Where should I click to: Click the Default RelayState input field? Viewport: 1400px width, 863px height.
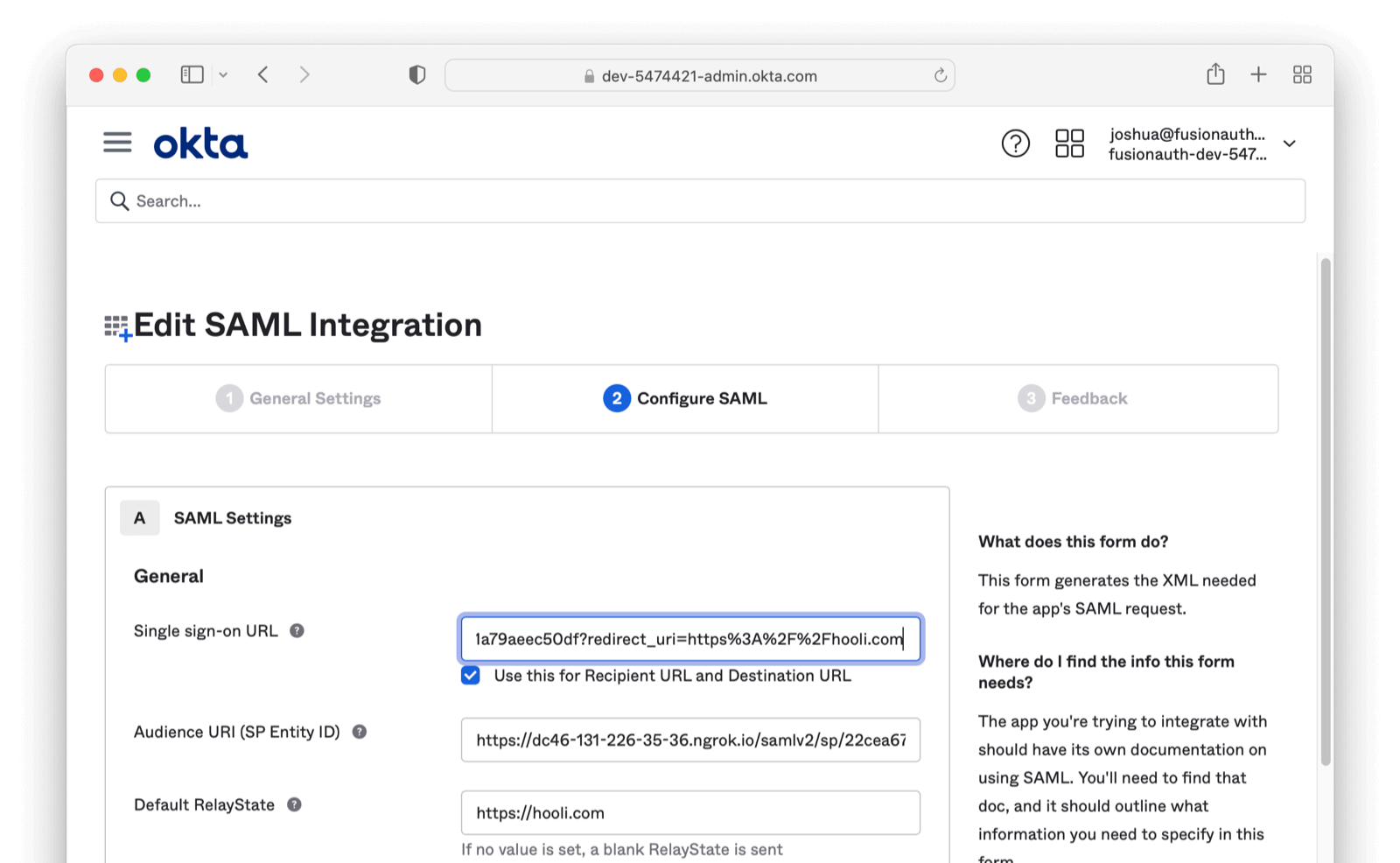coord(690,813)
